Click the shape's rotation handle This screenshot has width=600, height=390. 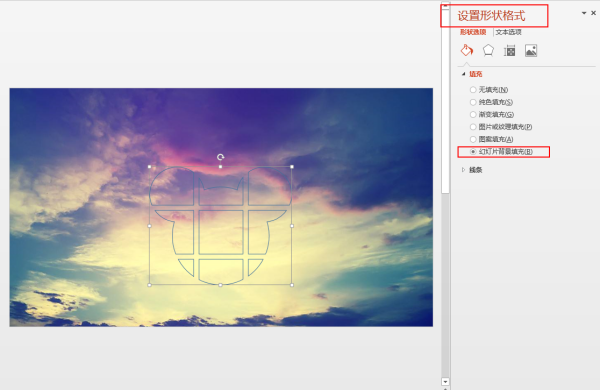click(x=220, y=157)
